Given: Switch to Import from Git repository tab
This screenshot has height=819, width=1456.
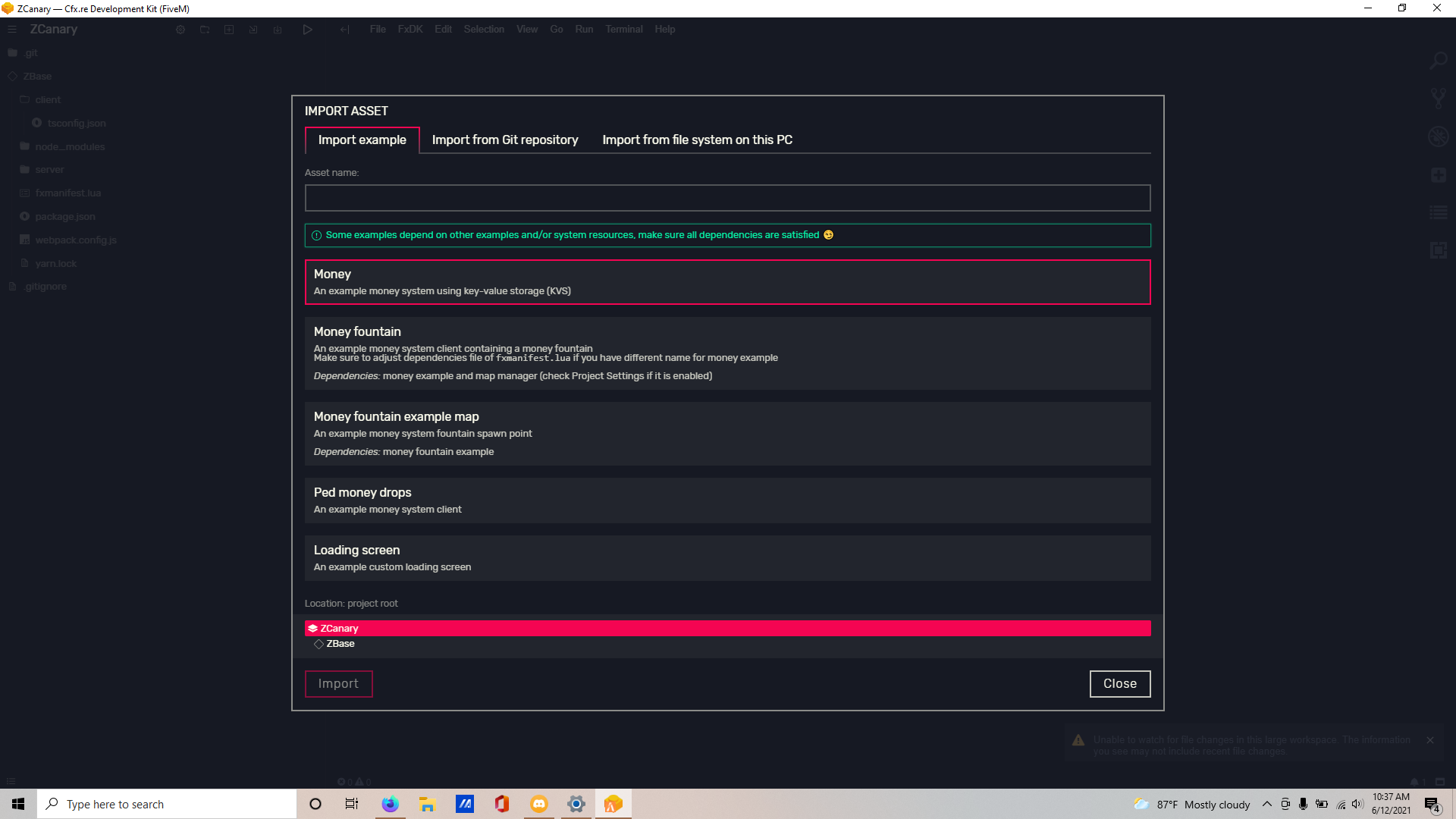Looking at the screenshot, I should pos(504,140).
